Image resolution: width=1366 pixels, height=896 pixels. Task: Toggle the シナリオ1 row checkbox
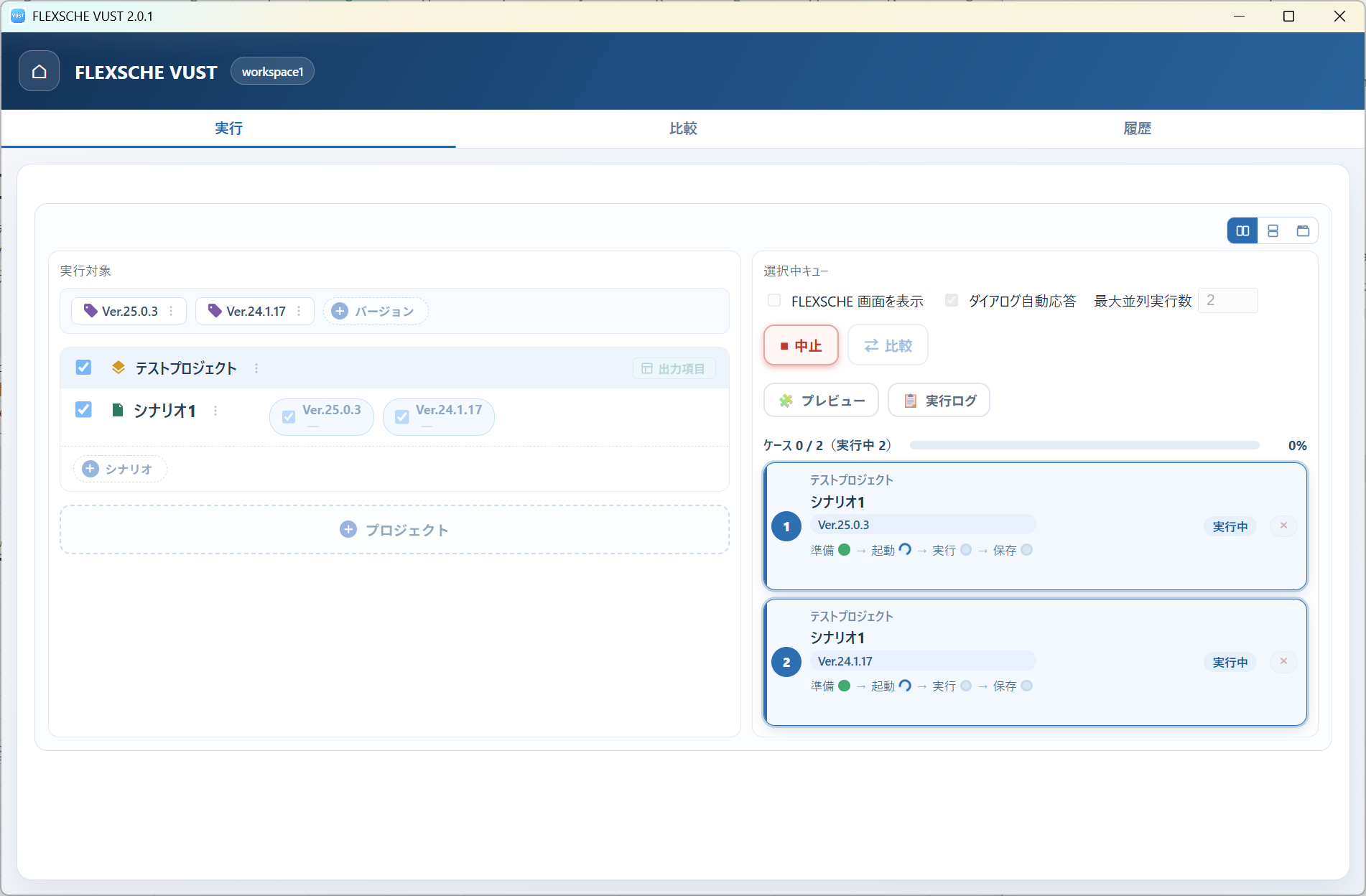pos(83,409)
